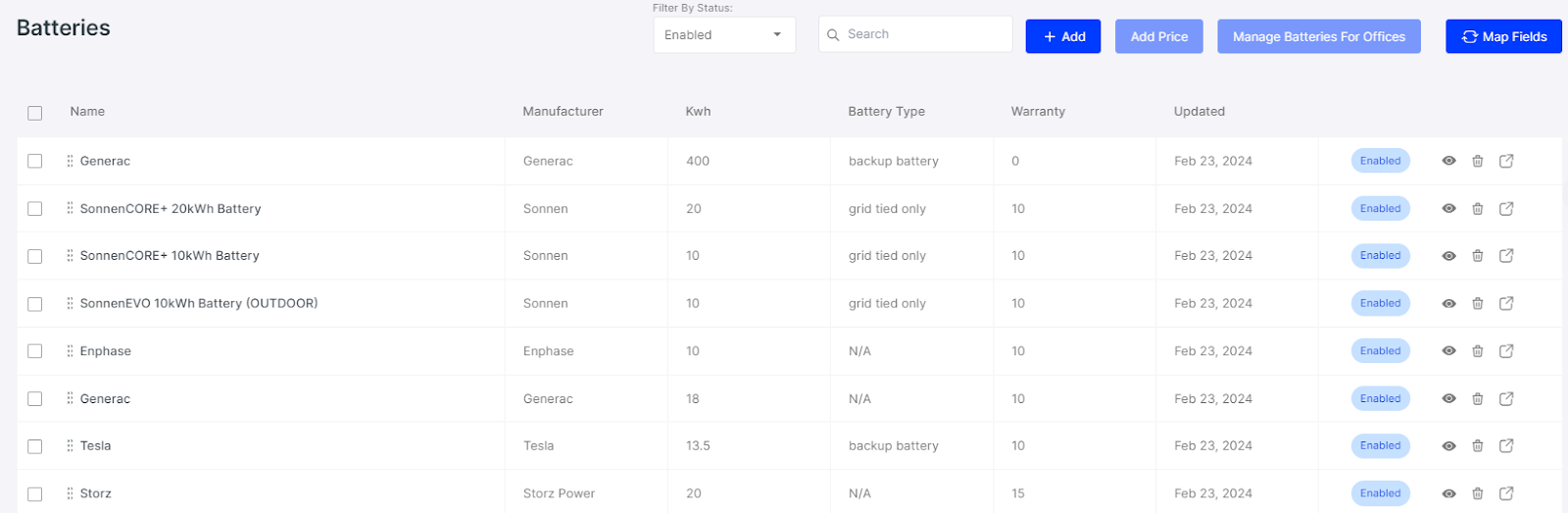Check the SonnenEVO 10kWh Battery (OUTDOOR) checkbox
The height and width of the screenshot is (513, 1568).
click(x=35, y=304)
